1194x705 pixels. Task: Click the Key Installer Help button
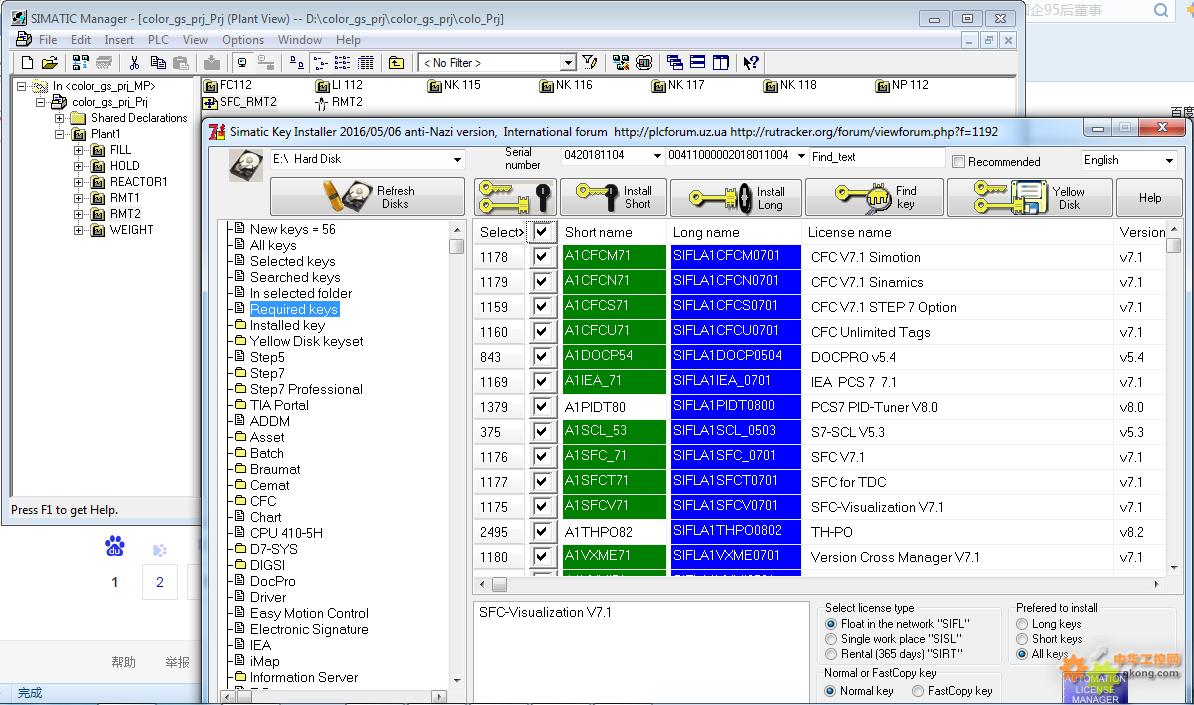coord(1150,197)
